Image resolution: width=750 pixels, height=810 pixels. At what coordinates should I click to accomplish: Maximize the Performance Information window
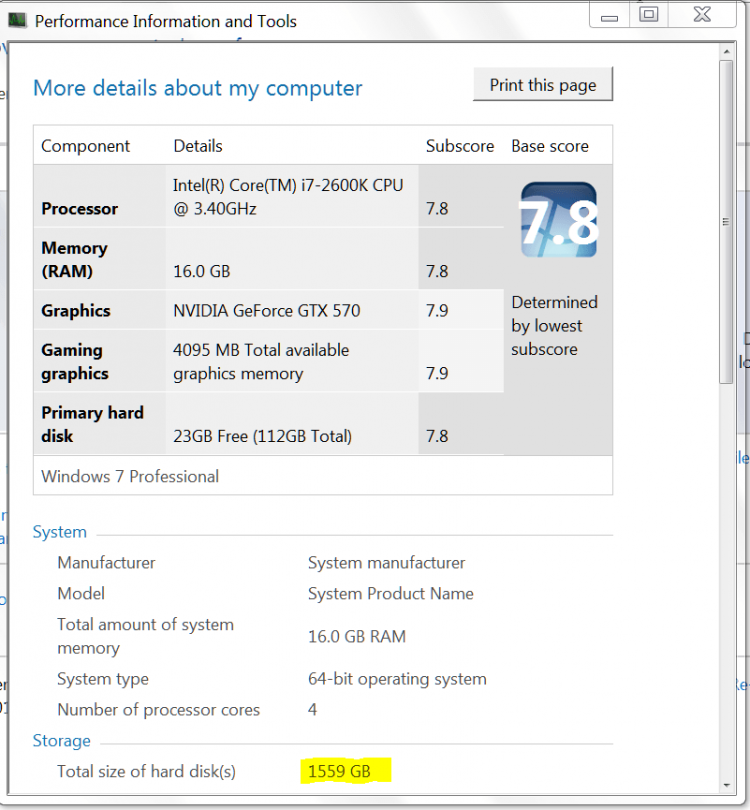point(649,14)
